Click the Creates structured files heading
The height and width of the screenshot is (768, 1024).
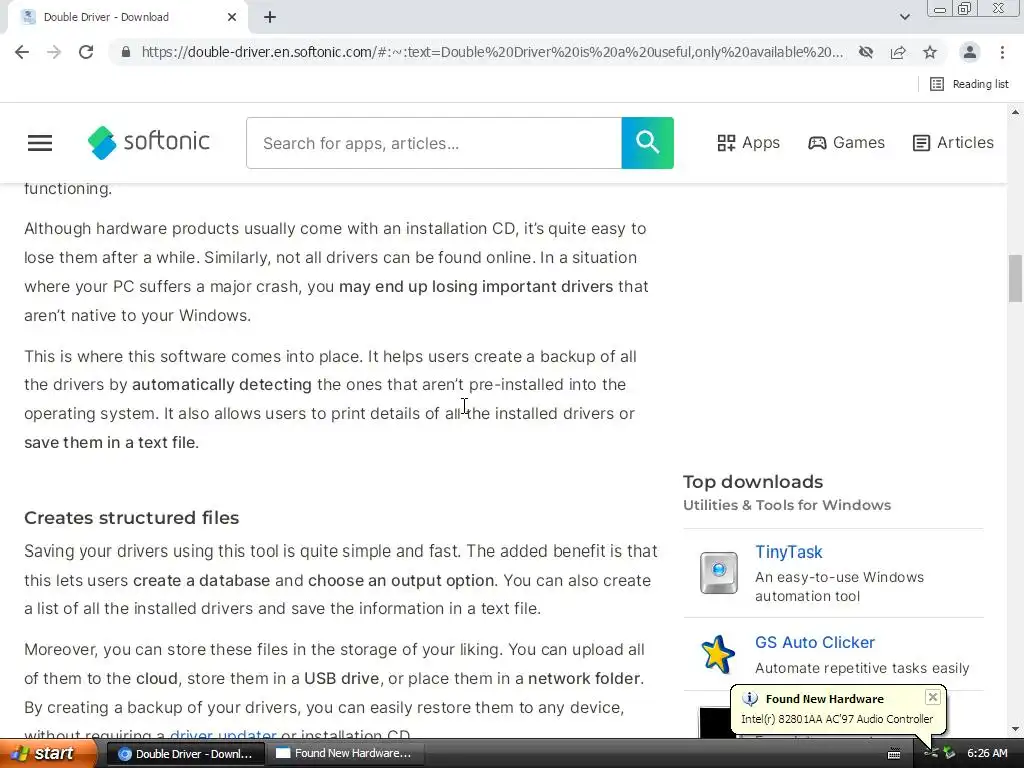pyautogui.click(x=132, y=518)
